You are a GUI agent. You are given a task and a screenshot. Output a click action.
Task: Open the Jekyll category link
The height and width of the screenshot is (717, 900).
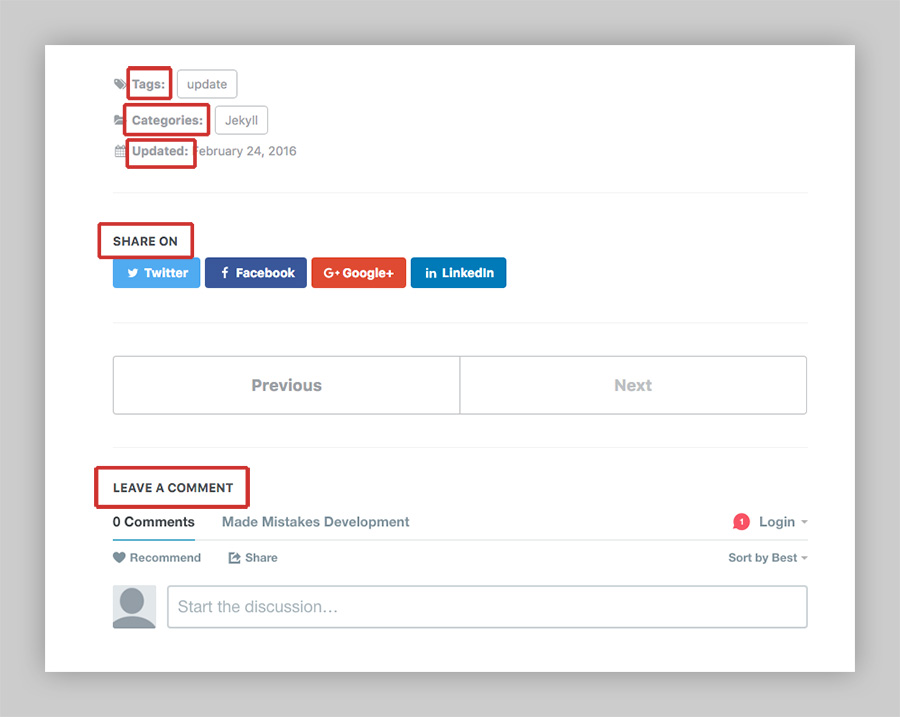click(241, 121)
